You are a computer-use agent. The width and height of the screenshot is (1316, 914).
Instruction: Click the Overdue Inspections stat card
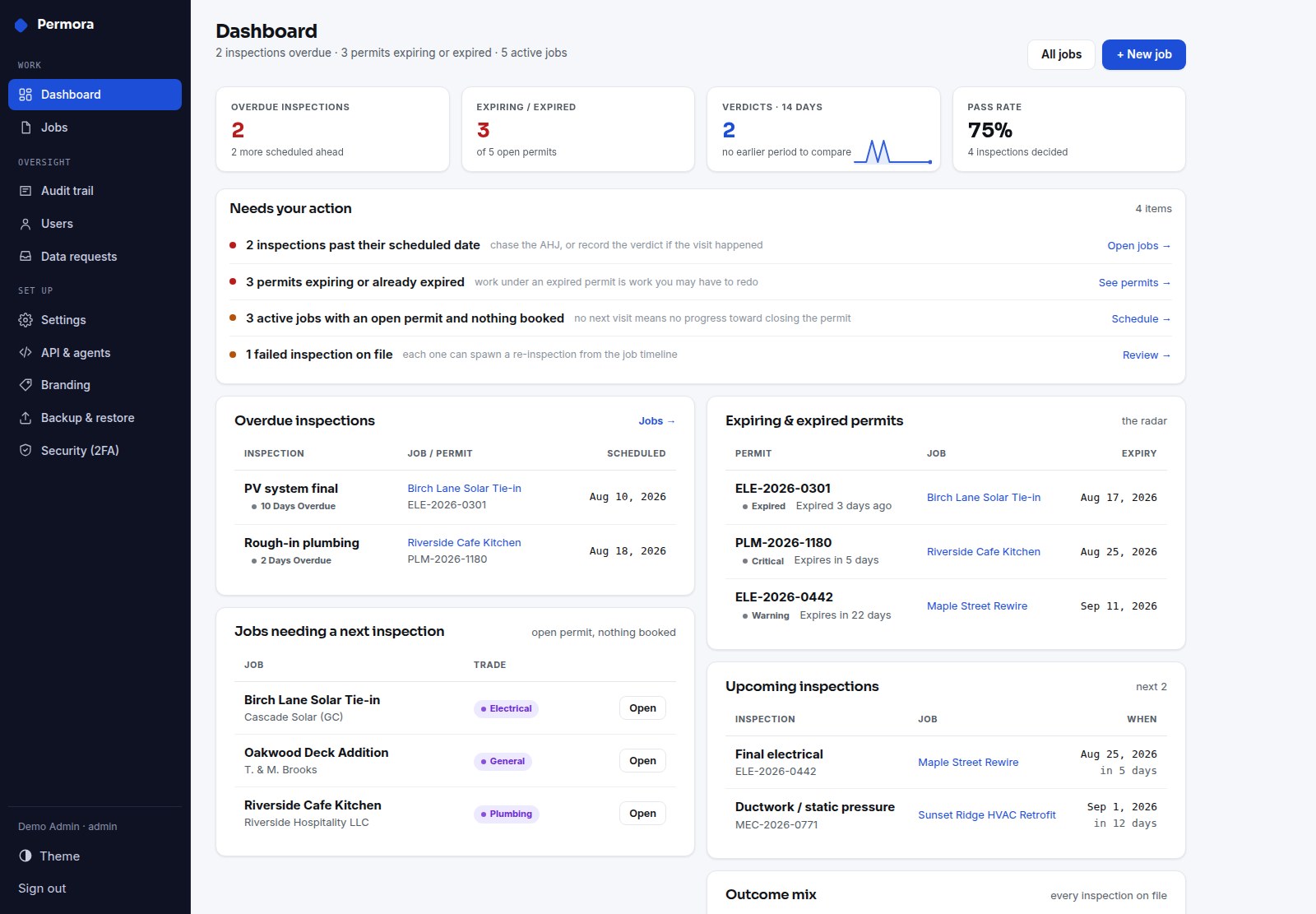click(332, 129)
